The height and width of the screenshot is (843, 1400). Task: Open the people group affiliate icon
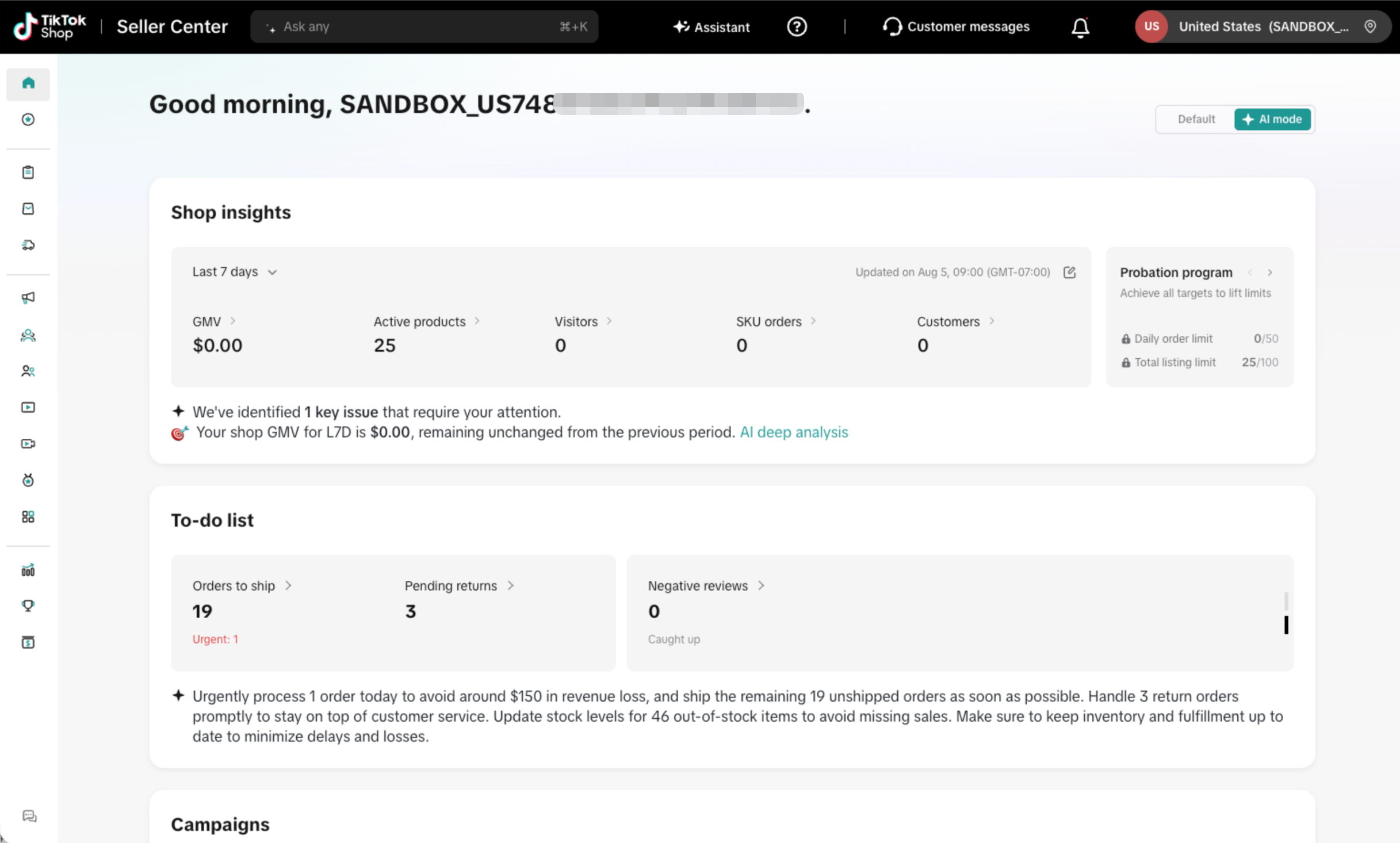tap(28, 335)
